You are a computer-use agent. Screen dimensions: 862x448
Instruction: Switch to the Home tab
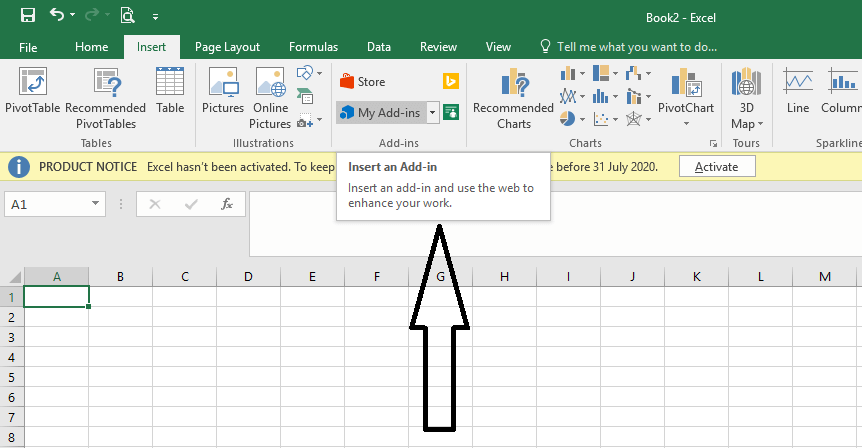91,47
